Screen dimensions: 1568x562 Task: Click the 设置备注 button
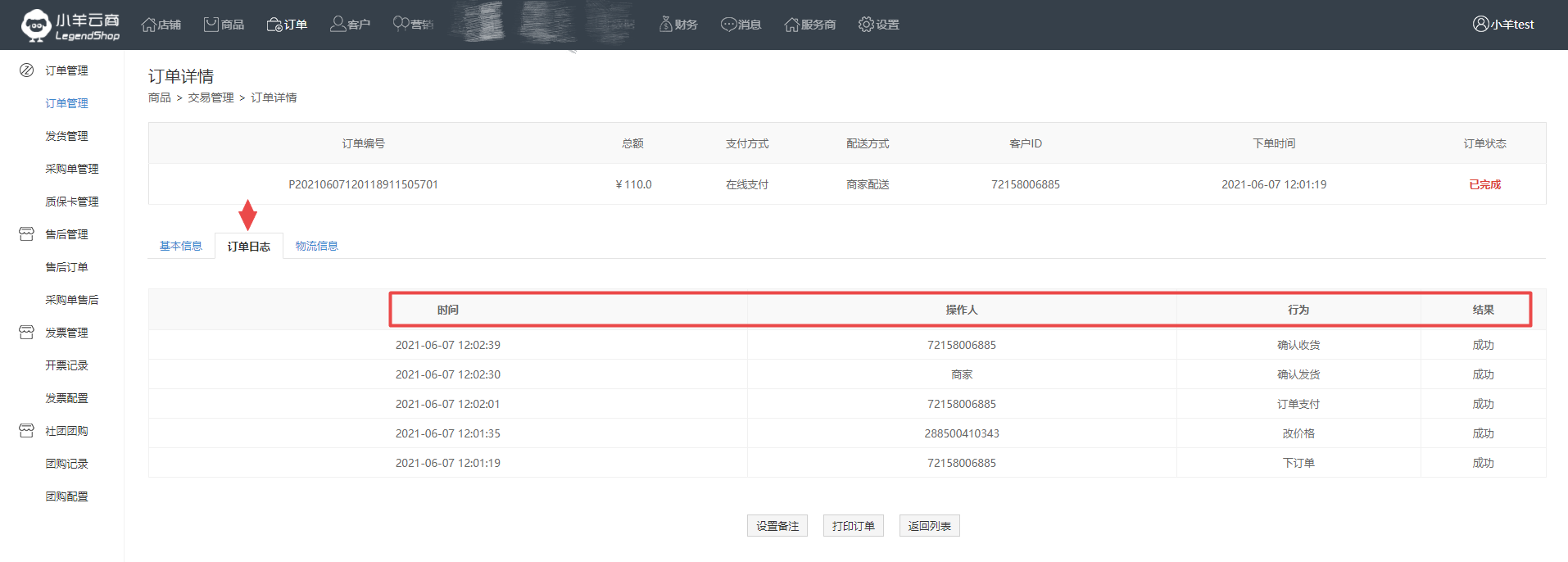[x=777, y=526]
